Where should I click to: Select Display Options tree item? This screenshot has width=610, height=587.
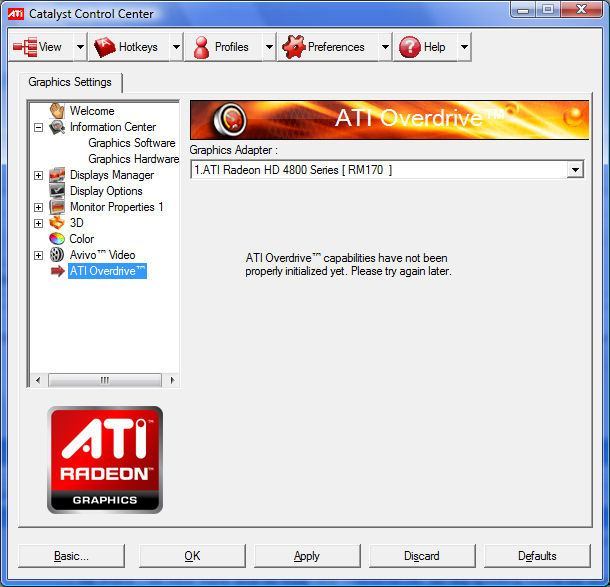pos(106,191)
